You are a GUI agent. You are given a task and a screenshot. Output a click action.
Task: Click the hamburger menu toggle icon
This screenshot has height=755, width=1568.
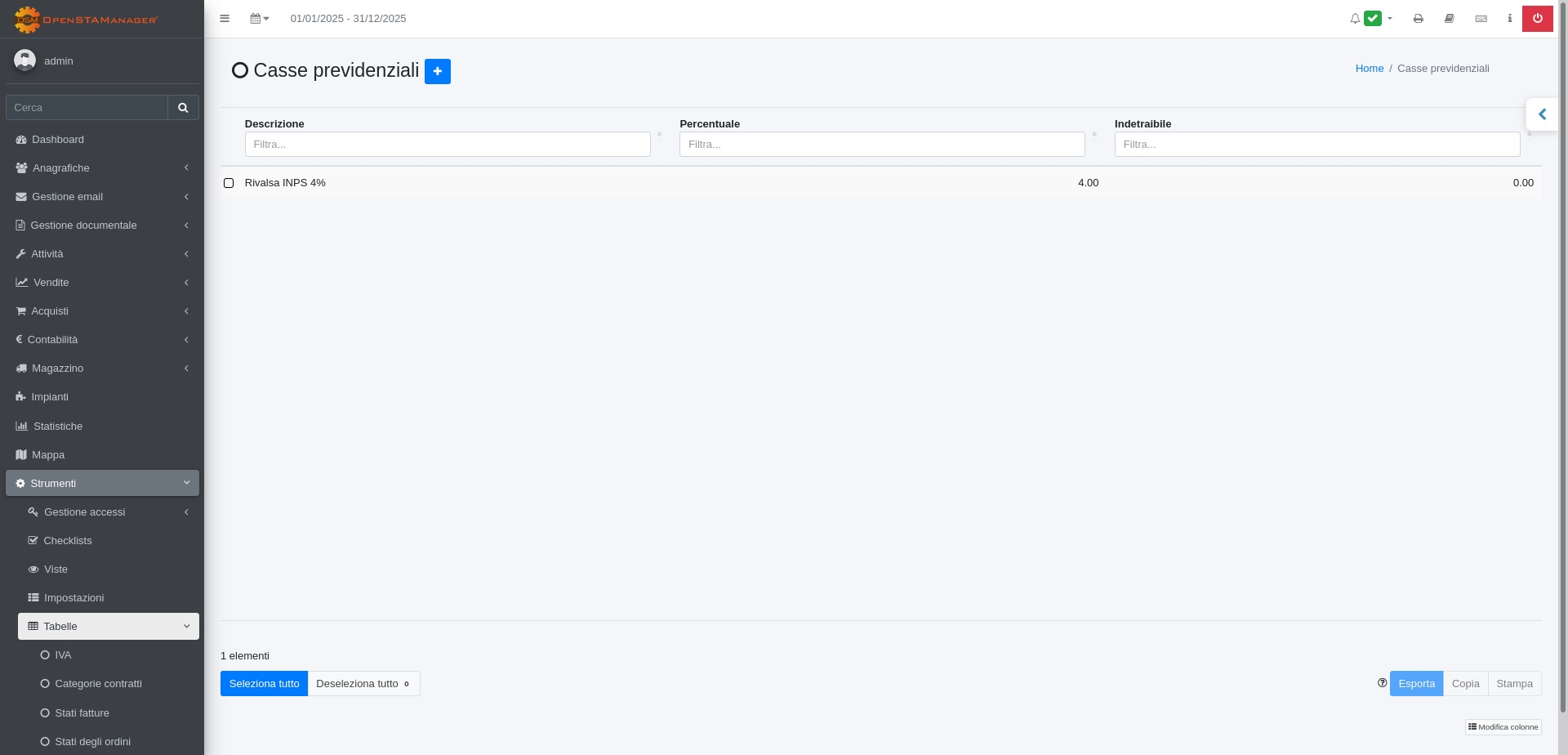pyautogui.click(x=225, y=19)
